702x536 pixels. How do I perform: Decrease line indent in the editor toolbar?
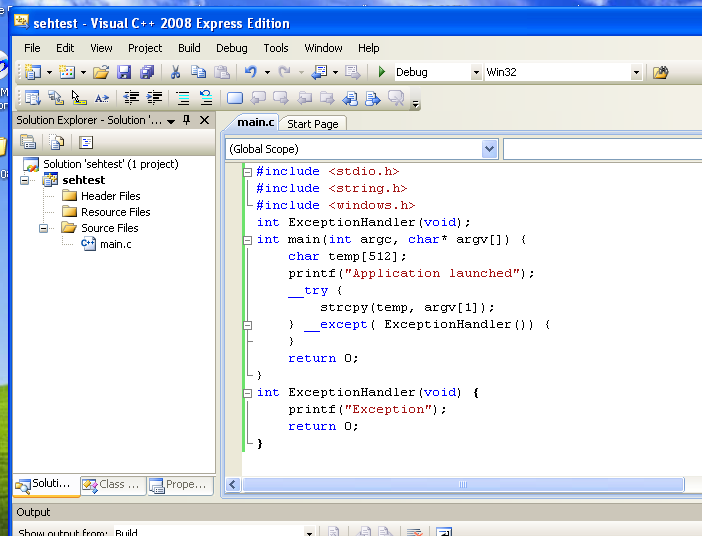pyautogui.click(x=131, y=97)
